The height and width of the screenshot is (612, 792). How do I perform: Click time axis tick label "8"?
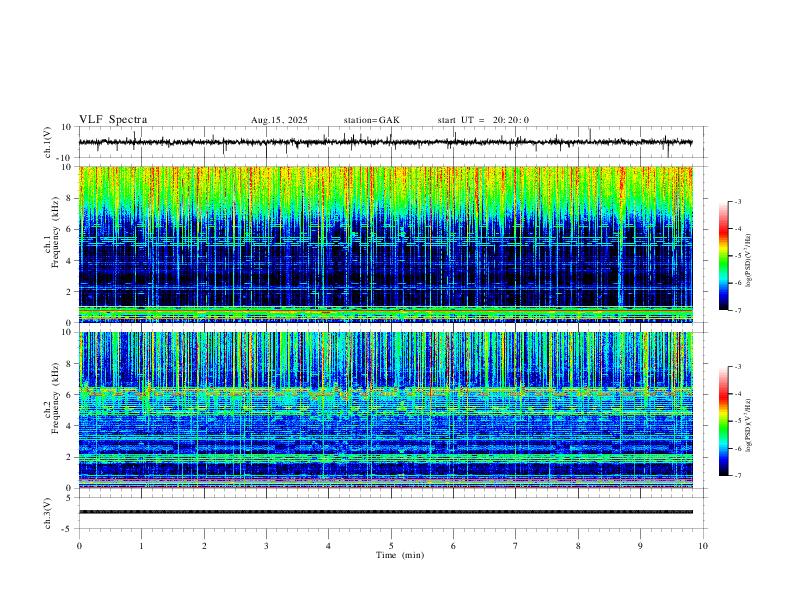coord(578,546)
